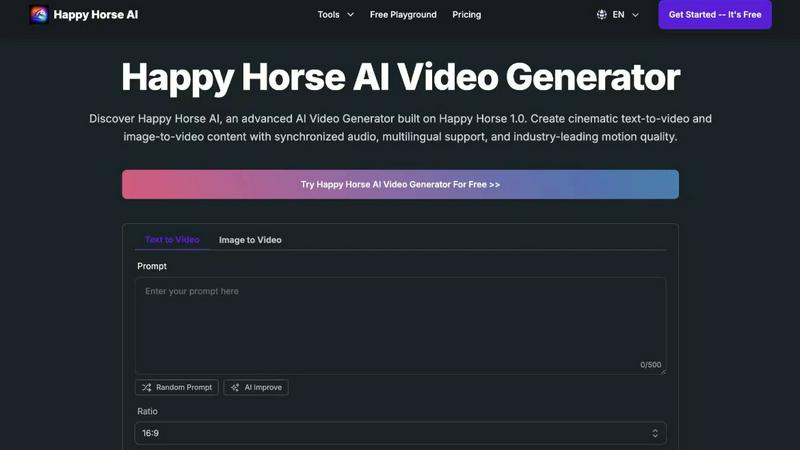This screenshot has width=800, height=450.
Task: Click the Ratio dropdown up-down arrows
Action: (655, 433)
